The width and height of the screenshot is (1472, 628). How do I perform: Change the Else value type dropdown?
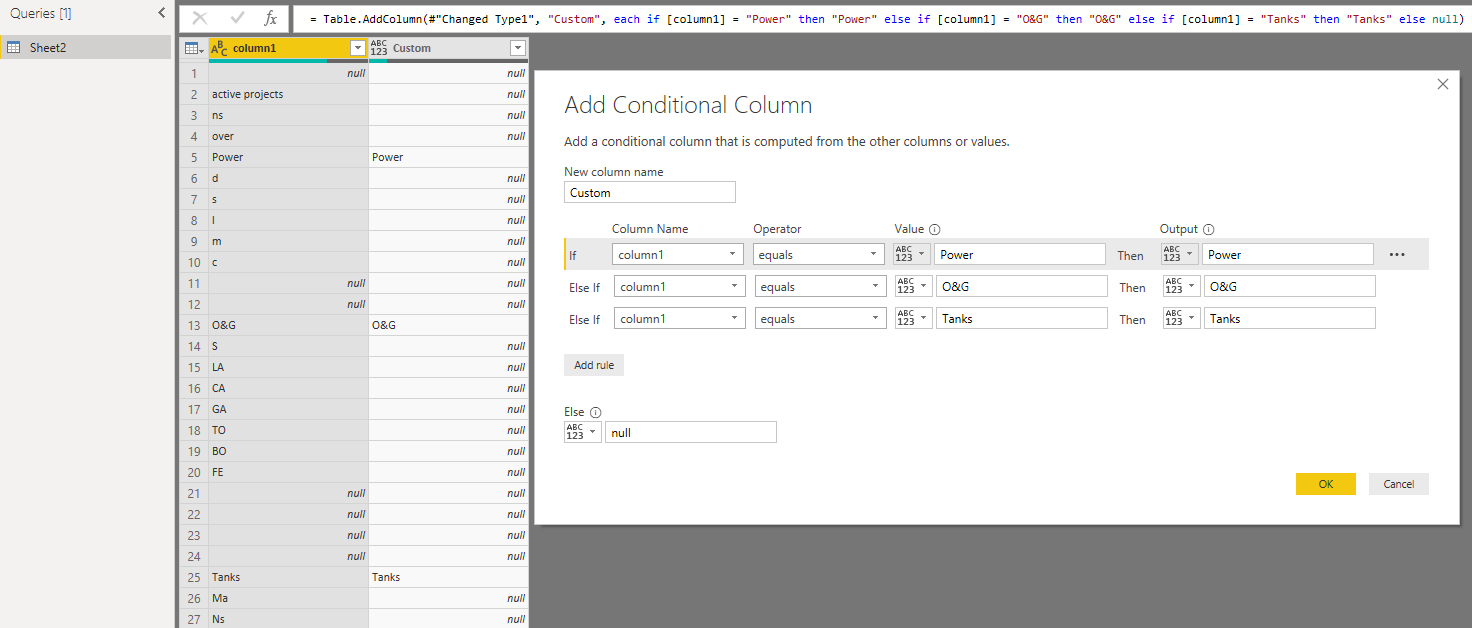tap(583, 432)
